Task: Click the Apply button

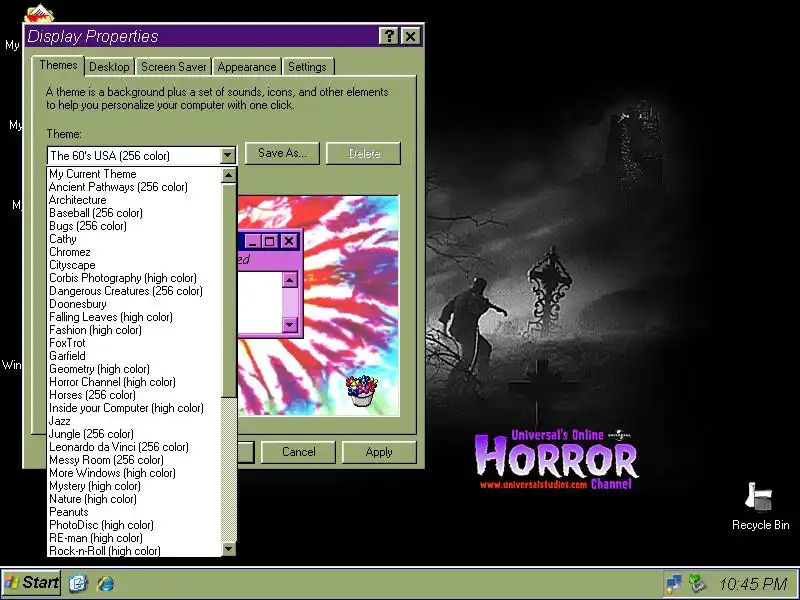Action: click(x=379, y=452)
